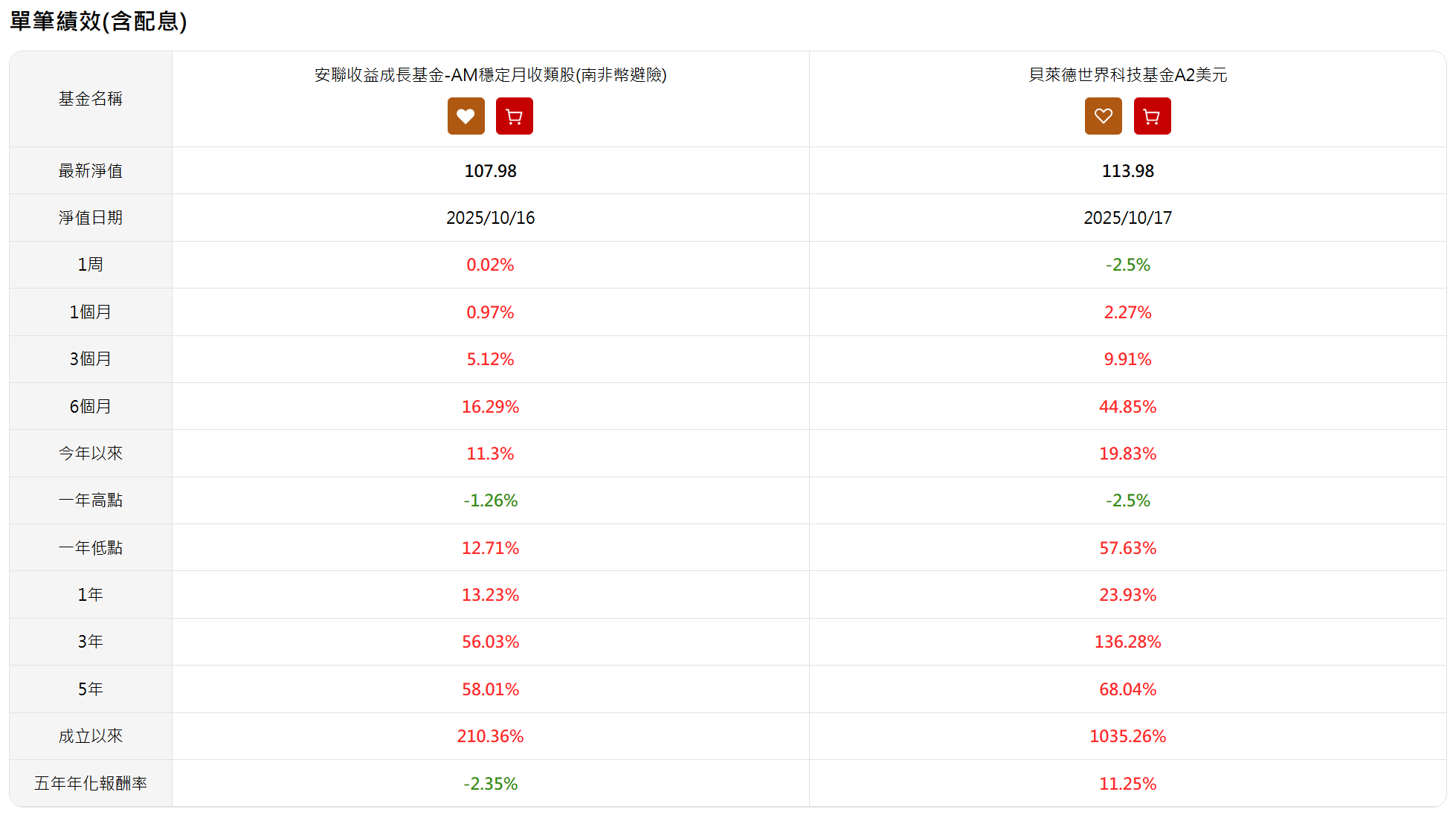Click the right fund's cart button to buy
This screenshot has width=1456, height=815.
(x=1152, y=116)
